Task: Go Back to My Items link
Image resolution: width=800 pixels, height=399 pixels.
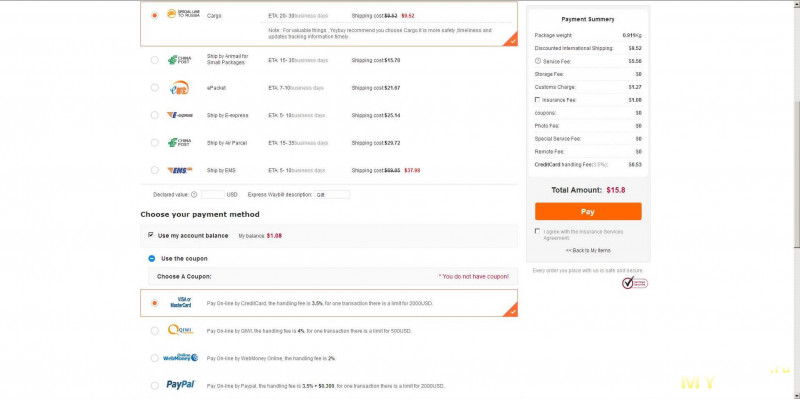Action: click(x=588, y=251)
